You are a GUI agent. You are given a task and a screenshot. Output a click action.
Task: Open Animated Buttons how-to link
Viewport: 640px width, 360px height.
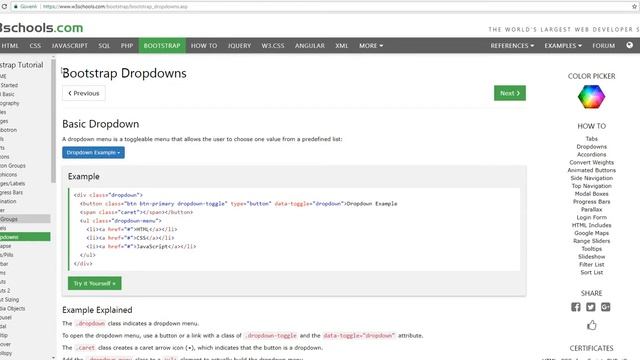591,170
